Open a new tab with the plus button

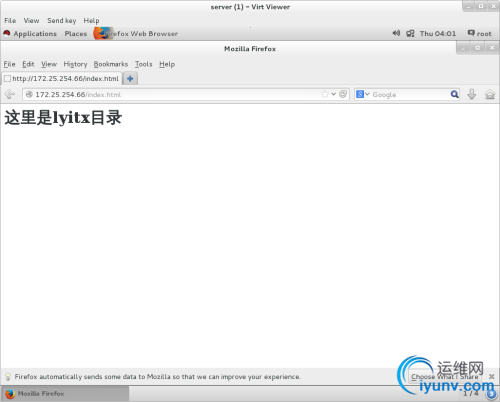(x=130, y=79)
